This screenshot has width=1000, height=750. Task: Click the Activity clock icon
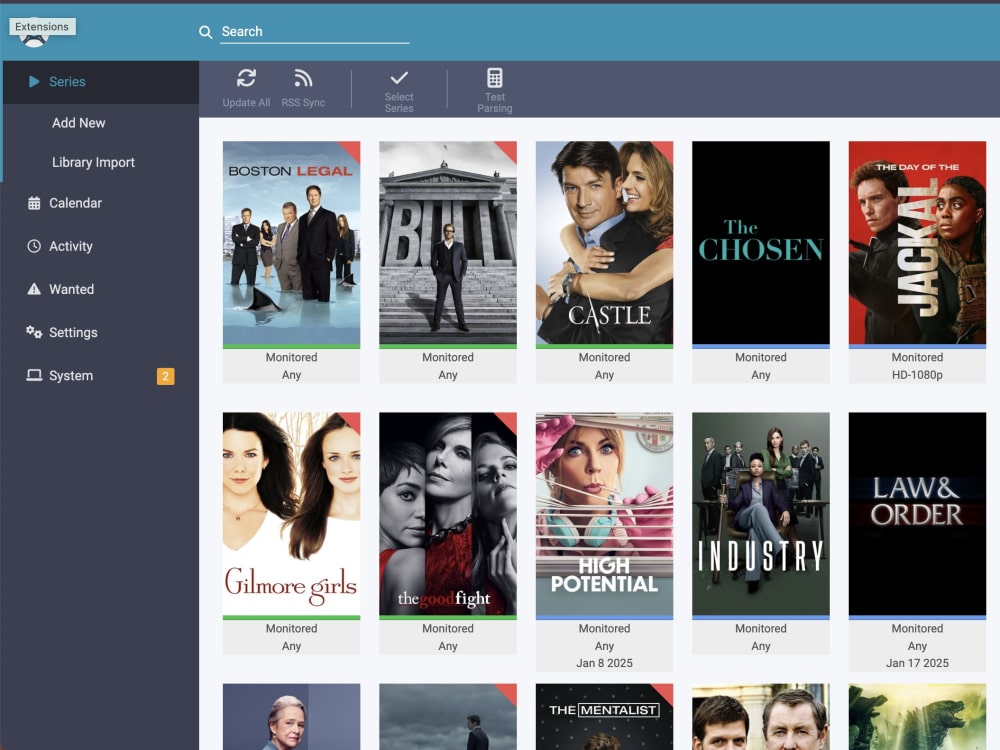[34, 246]
